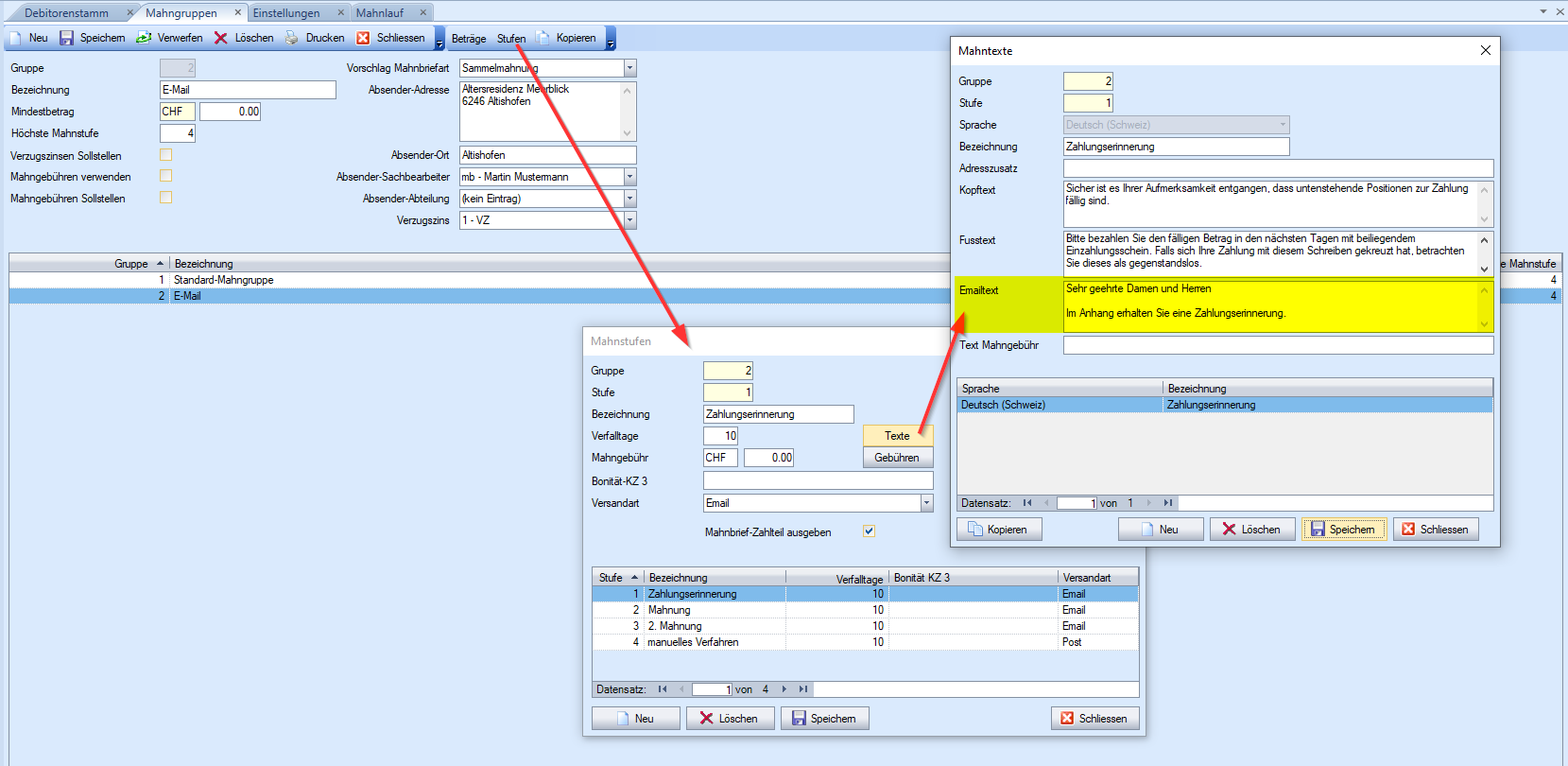This screenshot has width=1568, height=766.
Task: Close the Mahnlauf tab with its X
Action: coord(423,12)
